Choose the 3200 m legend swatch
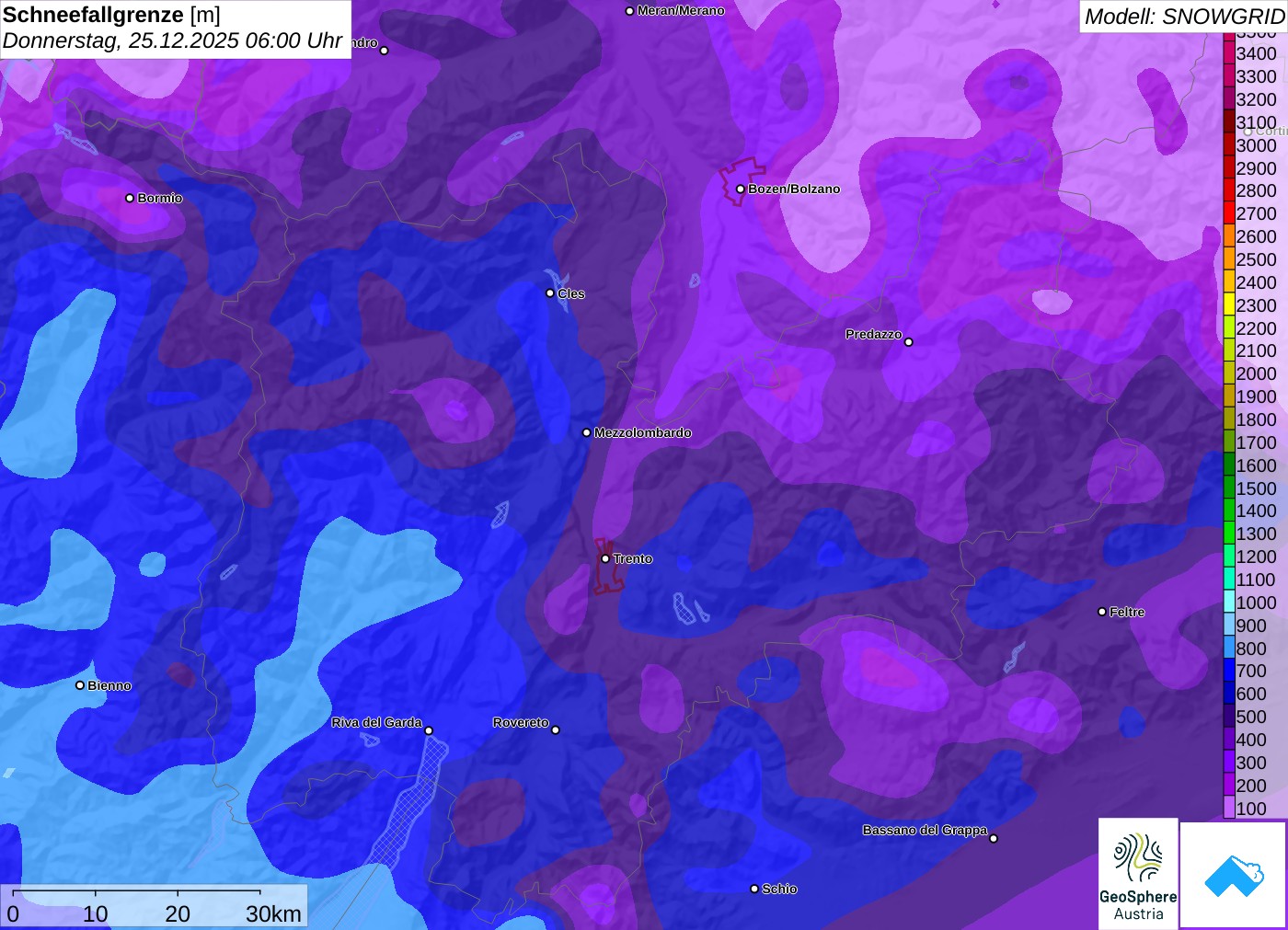The width and height of the screenshot is (1288, 930). [1228, 99]
